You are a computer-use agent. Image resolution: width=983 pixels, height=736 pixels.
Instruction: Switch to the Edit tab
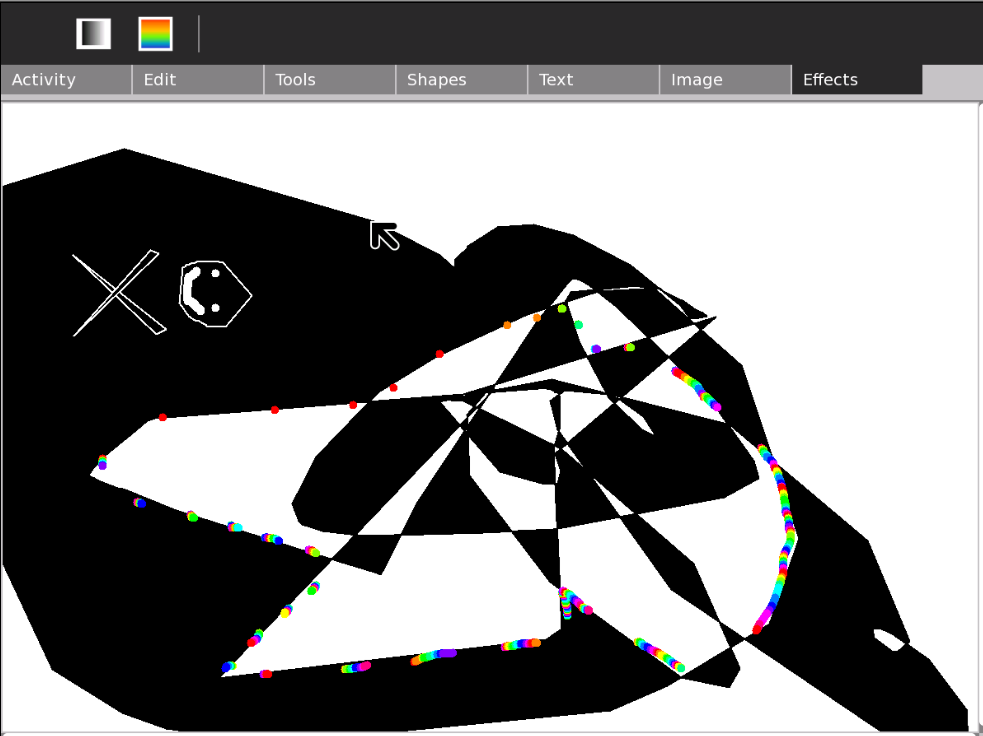(x=198, y=80)
